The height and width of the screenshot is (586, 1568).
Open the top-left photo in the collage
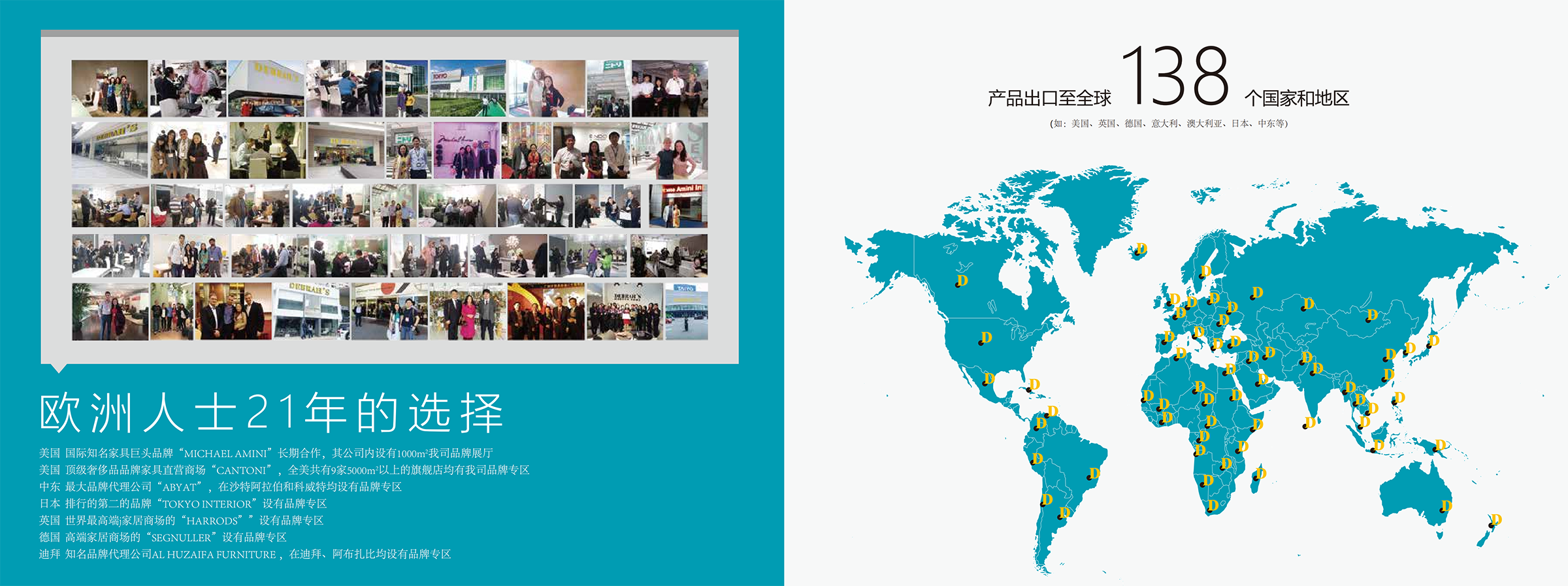click(109, 88)
